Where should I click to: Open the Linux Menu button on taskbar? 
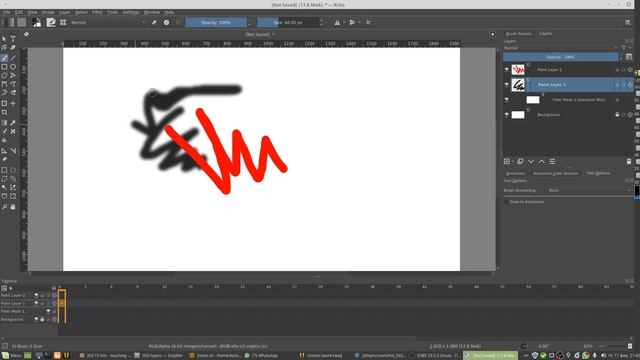tap(11, 356)
